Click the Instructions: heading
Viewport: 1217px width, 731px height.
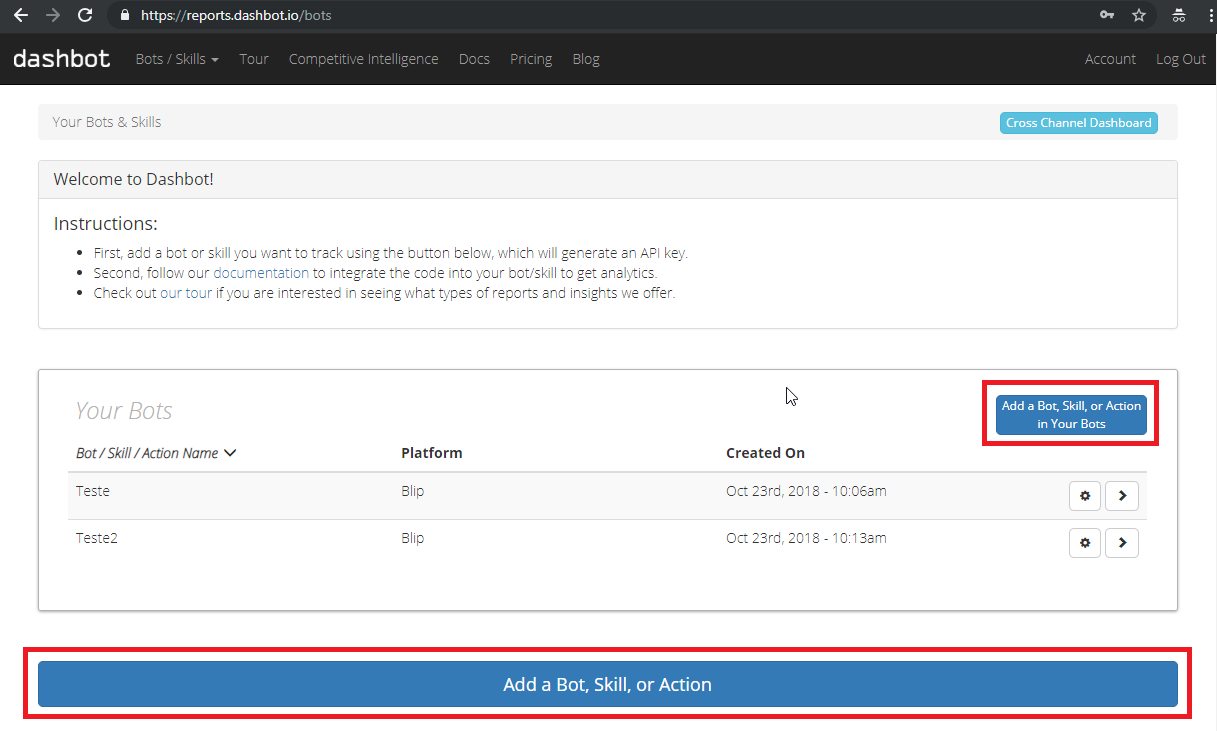(x=105, y=223)
